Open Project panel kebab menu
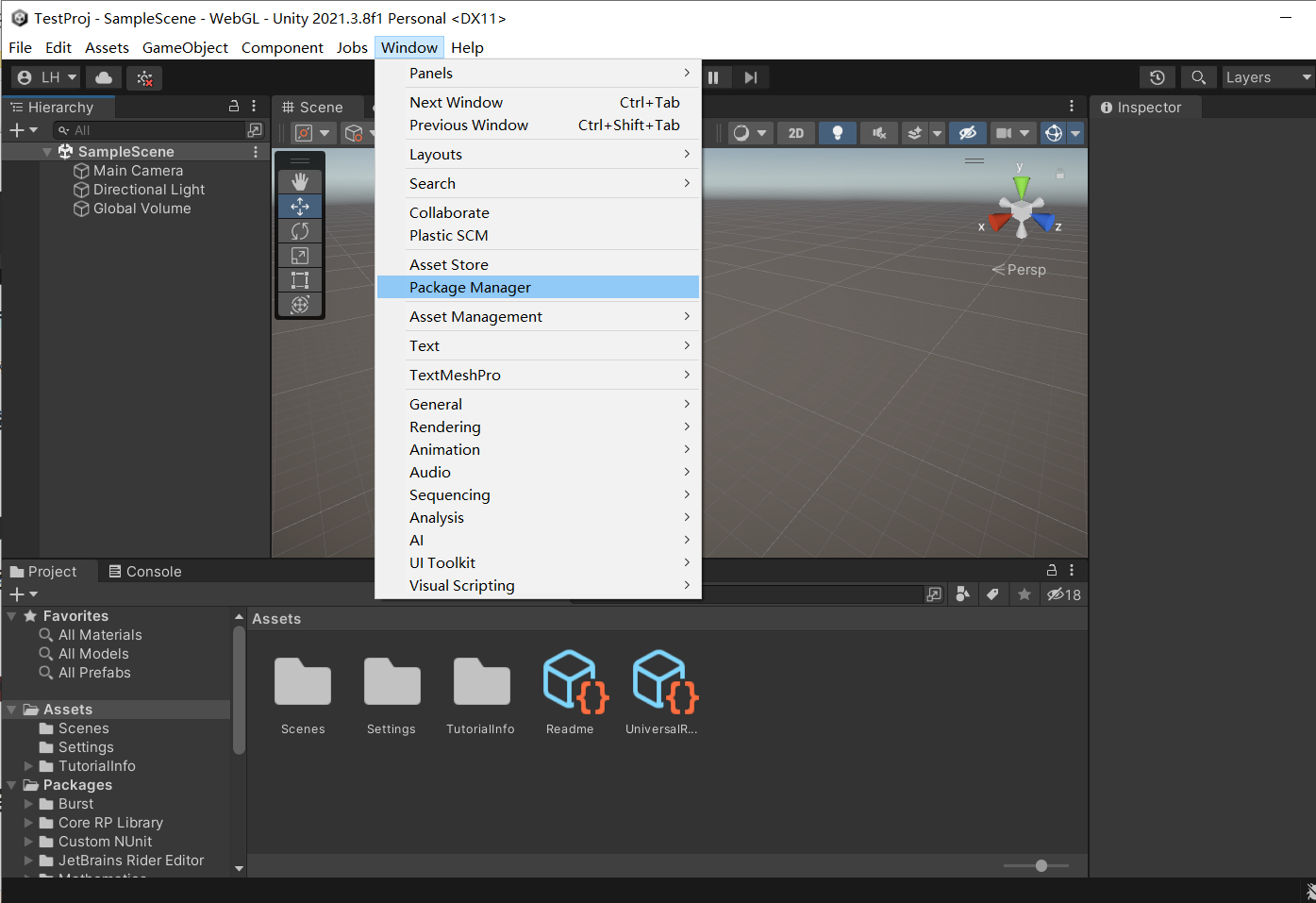1316x903 pixels. pyautogui.click(x=1072, y=570)
